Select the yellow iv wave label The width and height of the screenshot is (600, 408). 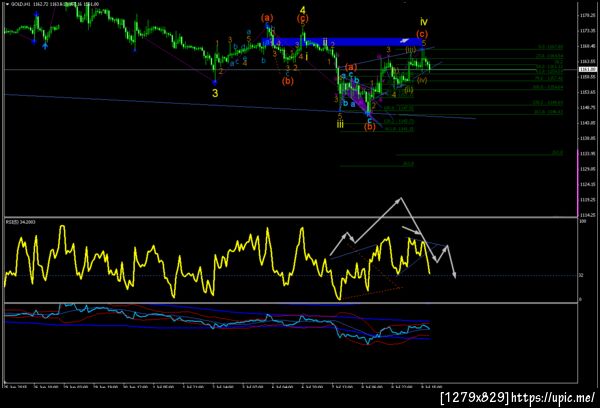[x=424, y=21]
